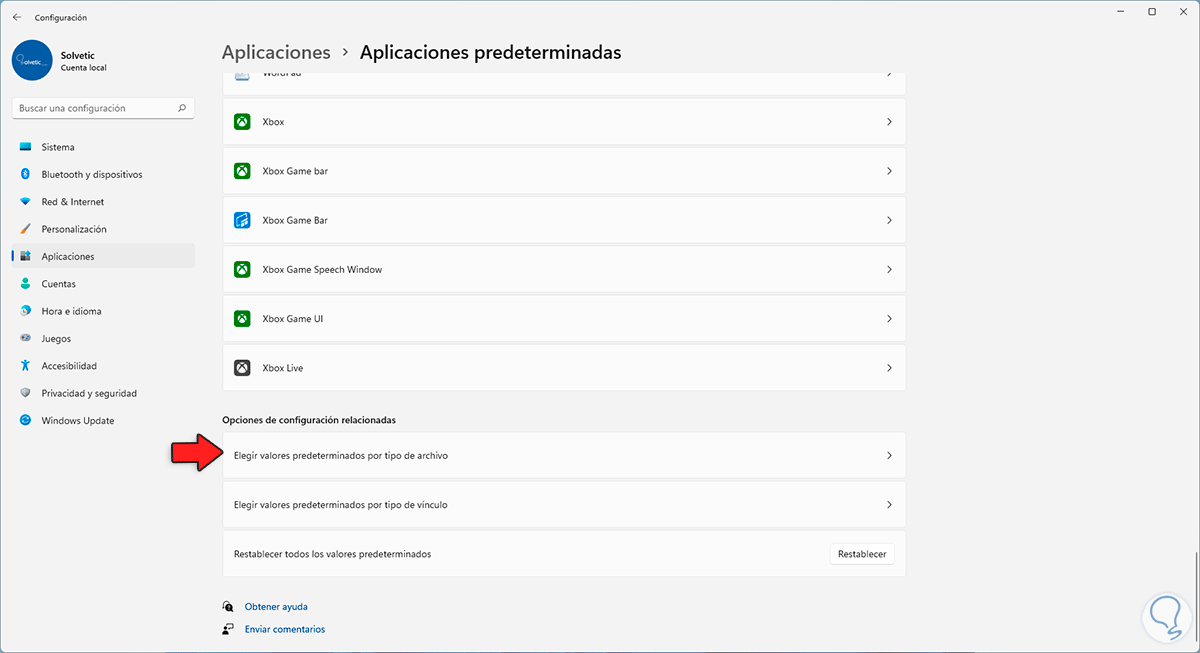Expand Xbox Game Speech Window entry
Image resolution: width=1200 pixels, height=653 pixels.
[x=889, y=270]
